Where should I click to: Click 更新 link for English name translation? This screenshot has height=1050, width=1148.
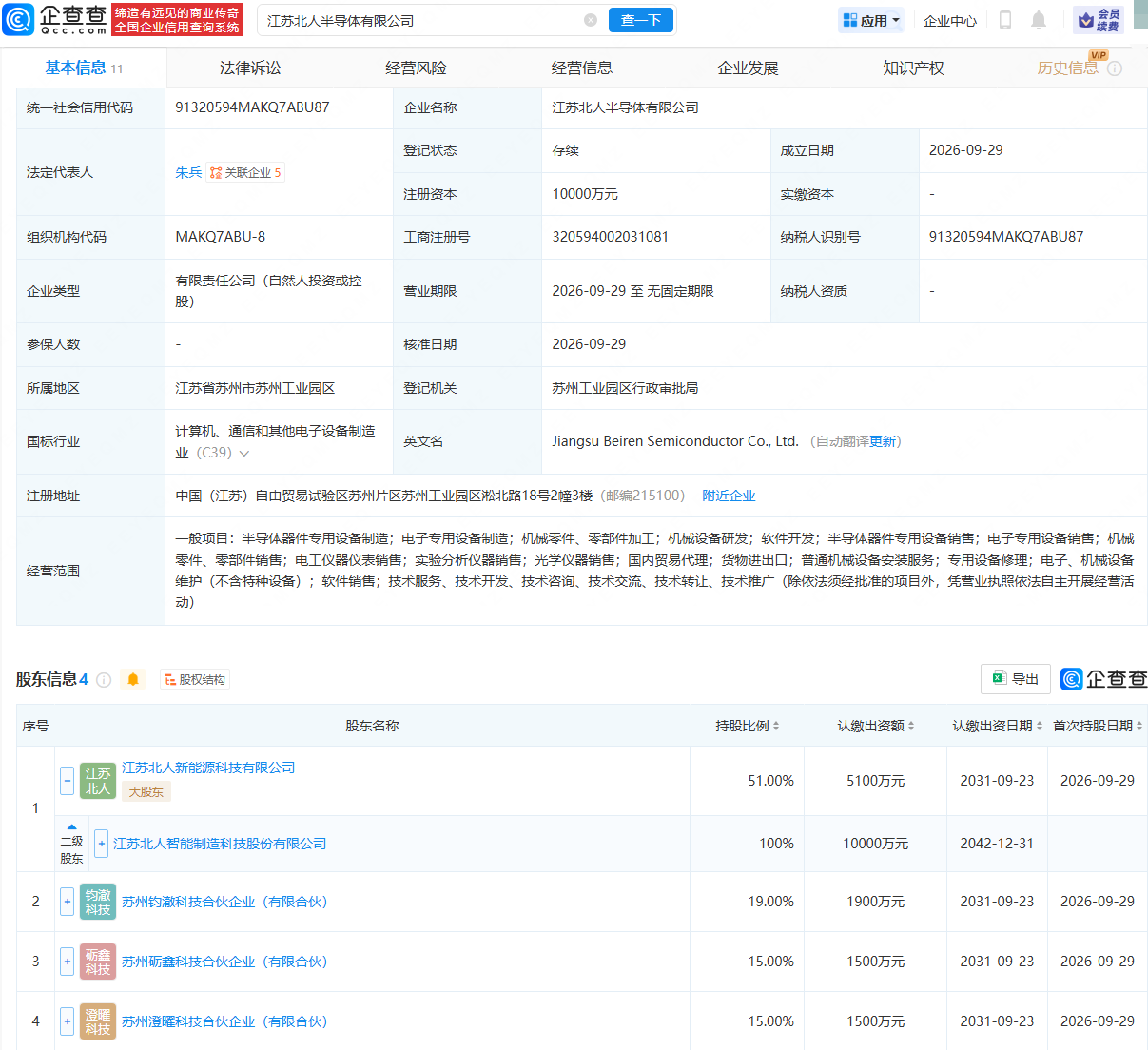click(883, 441)
